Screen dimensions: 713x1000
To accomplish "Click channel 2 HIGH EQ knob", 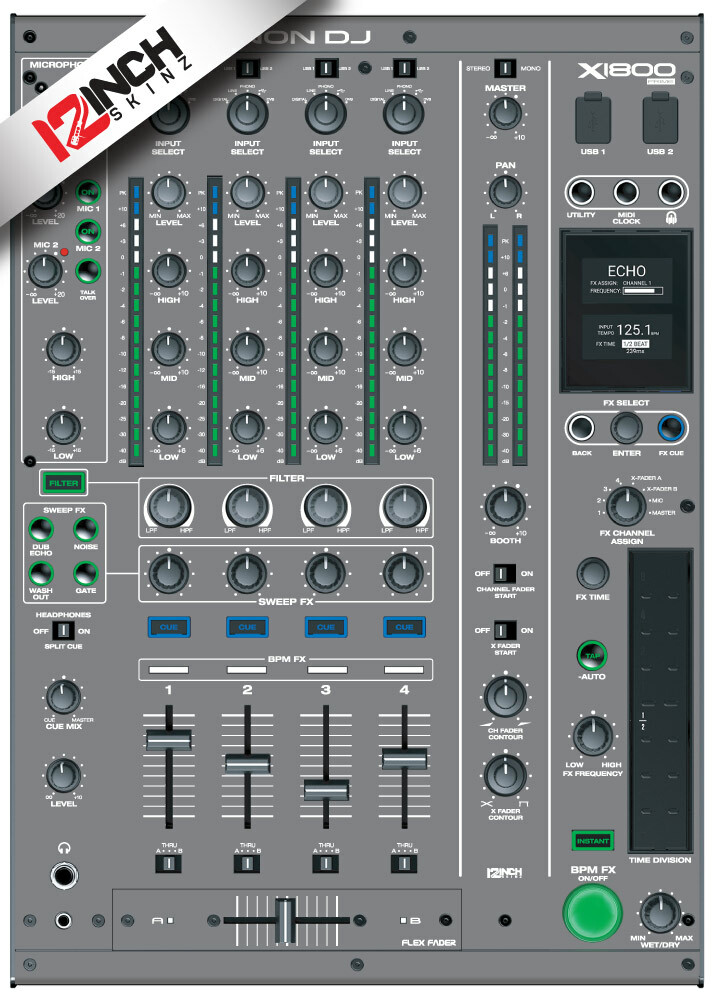I will (247, 270).
